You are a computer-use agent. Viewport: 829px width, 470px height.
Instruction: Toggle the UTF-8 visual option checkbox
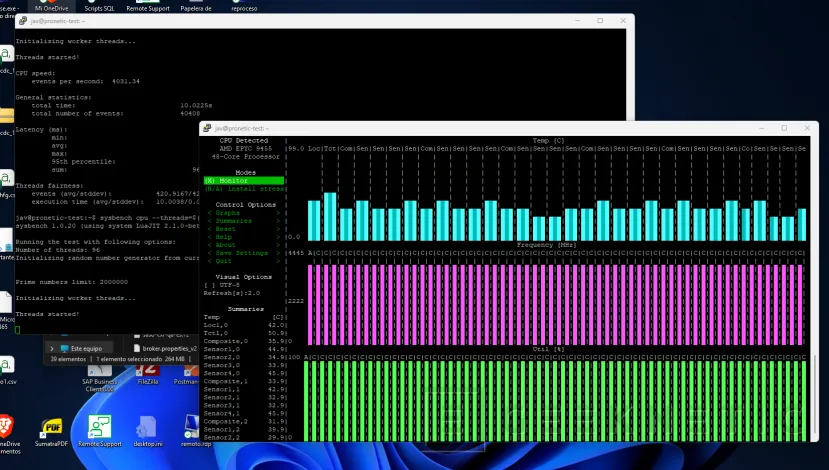point(210,285)
